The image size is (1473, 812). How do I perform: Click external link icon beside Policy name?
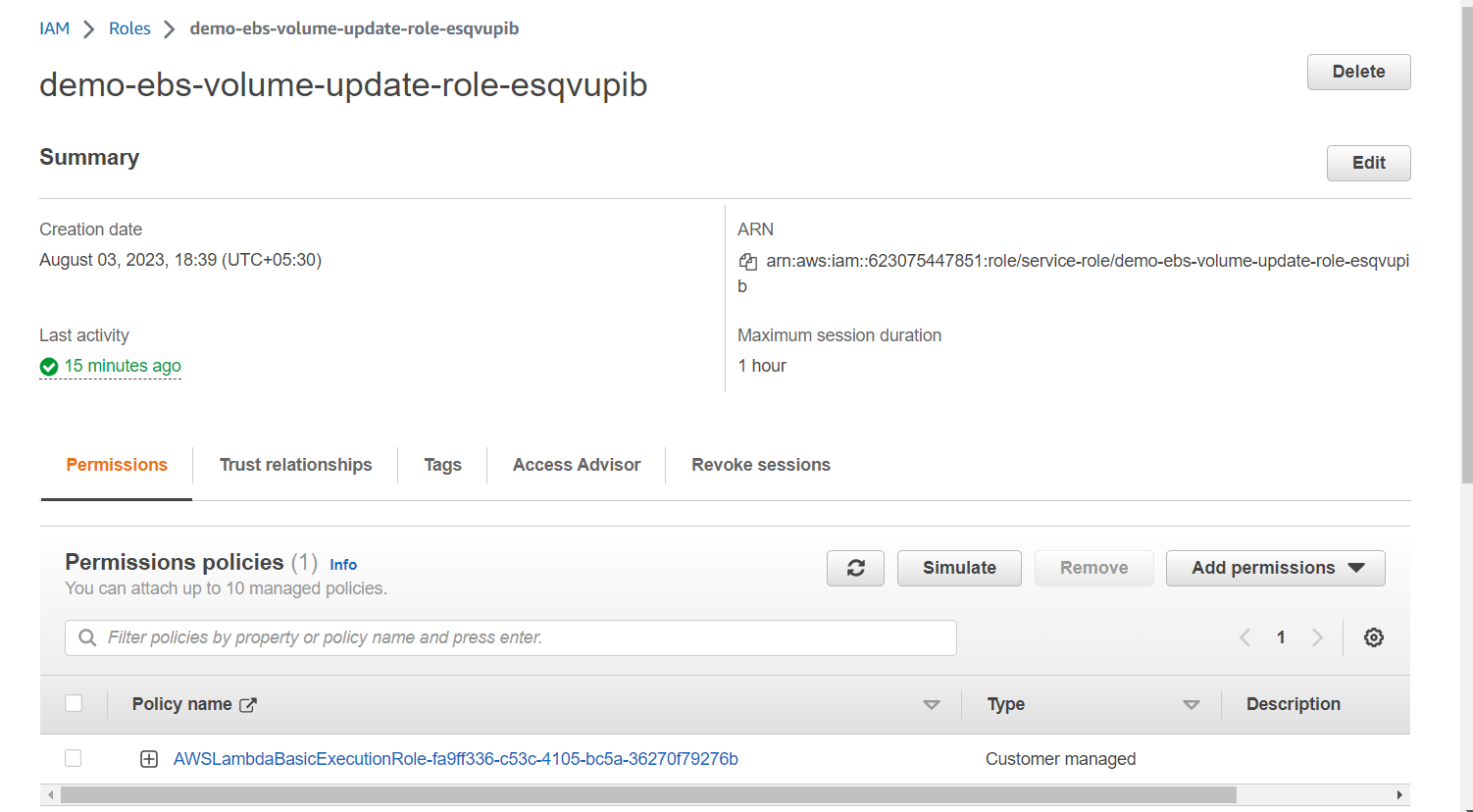[x=248, y=704]
